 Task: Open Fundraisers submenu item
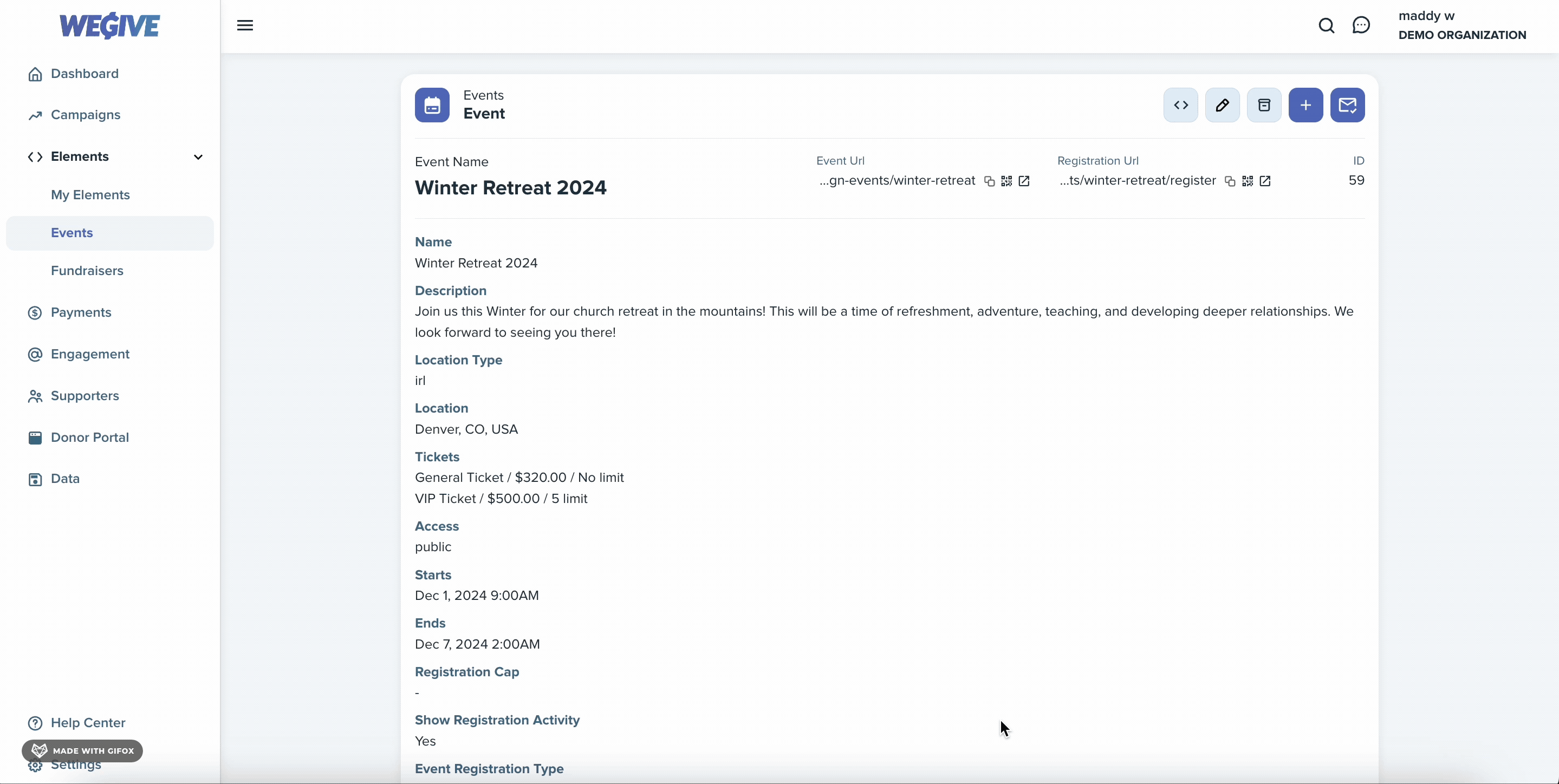[87, 271]
